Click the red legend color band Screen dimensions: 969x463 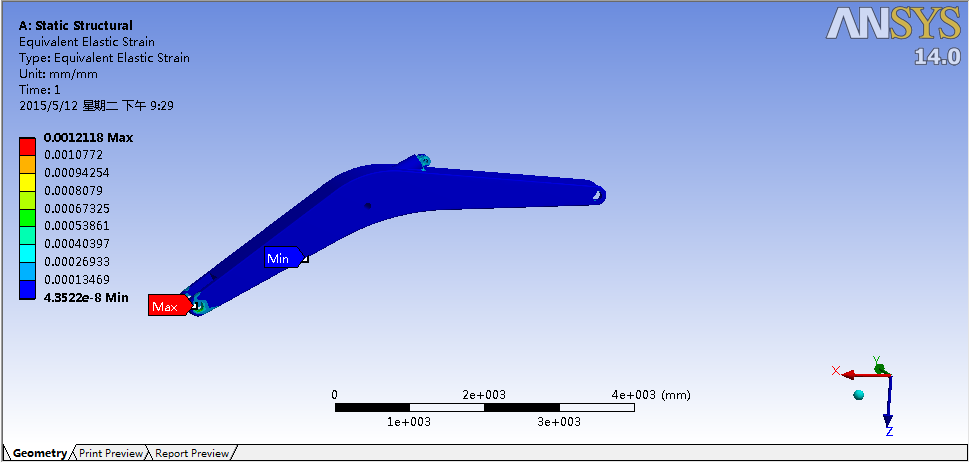click(x=27, y=147)
